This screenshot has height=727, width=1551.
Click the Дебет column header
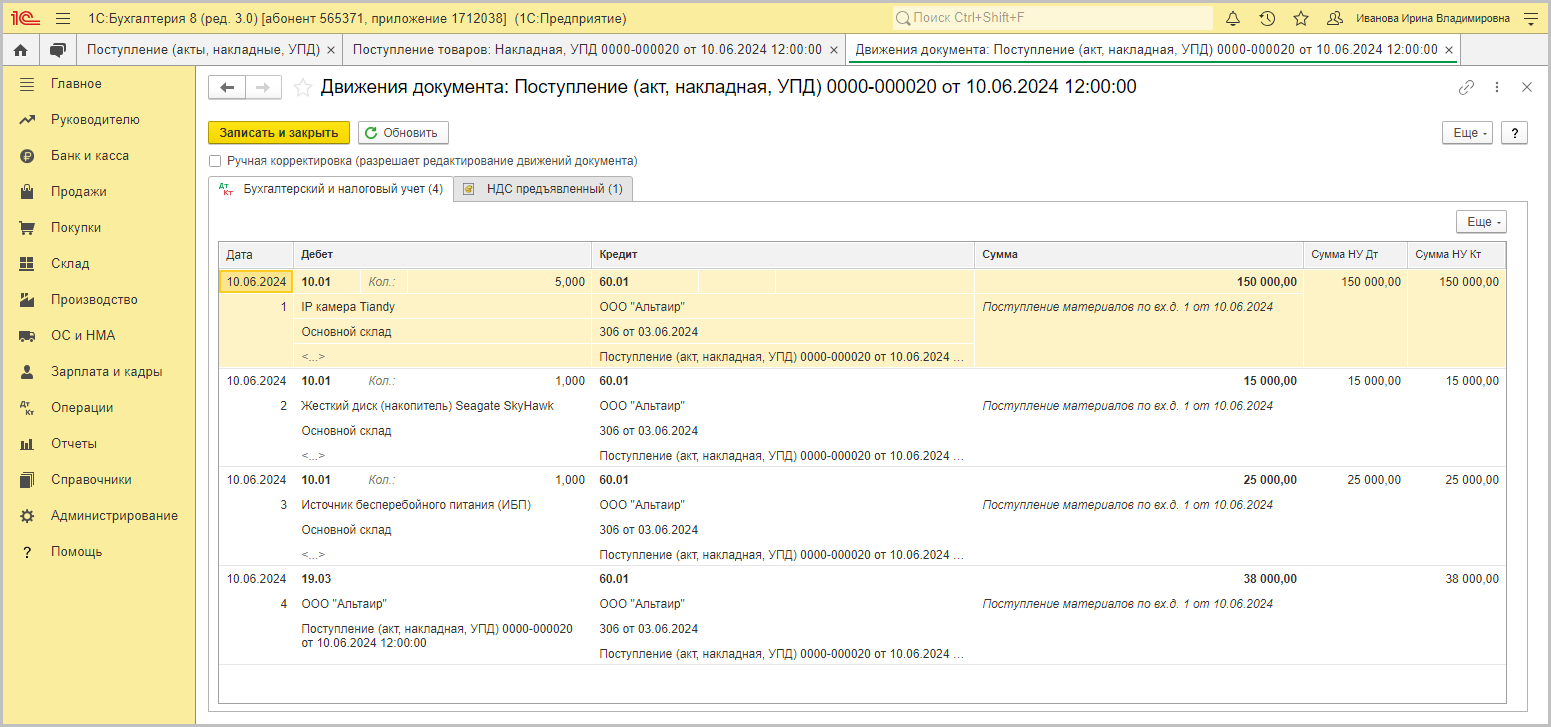(442, 255)
